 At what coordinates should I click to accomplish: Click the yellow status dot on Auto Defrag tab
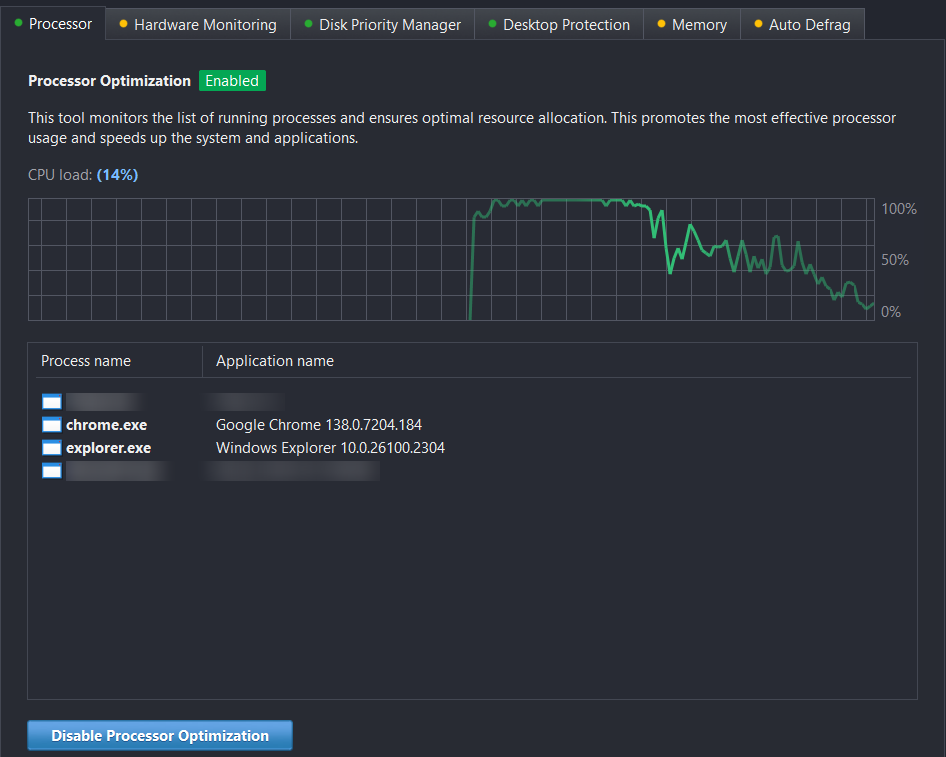757,24
